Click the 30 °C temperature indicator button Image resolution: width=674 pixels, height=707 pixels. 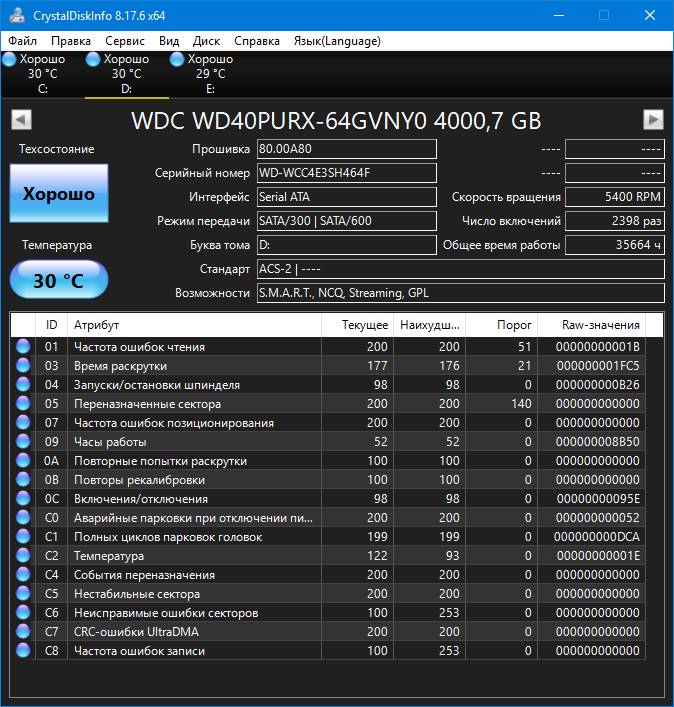click(x=59, y=280)
